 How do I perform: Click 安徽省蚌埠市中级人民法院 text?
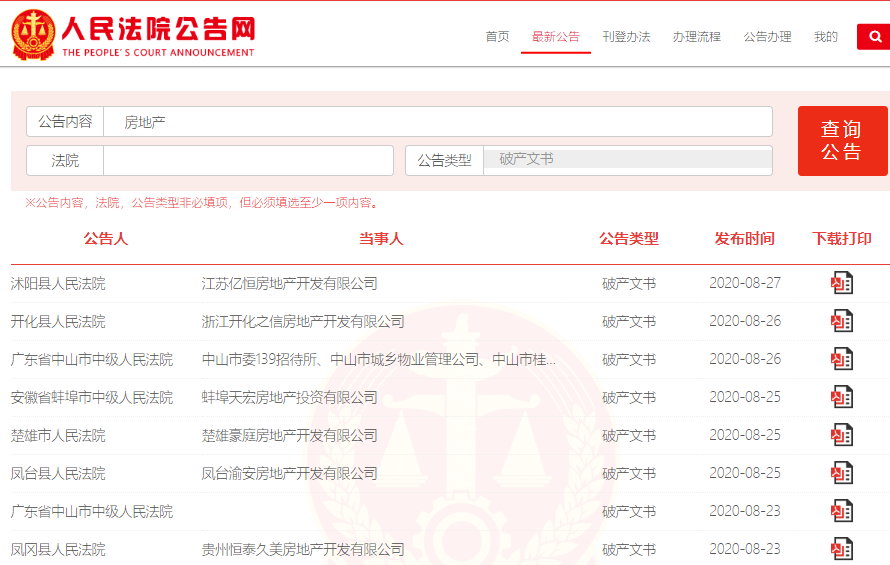pos(92,397)
